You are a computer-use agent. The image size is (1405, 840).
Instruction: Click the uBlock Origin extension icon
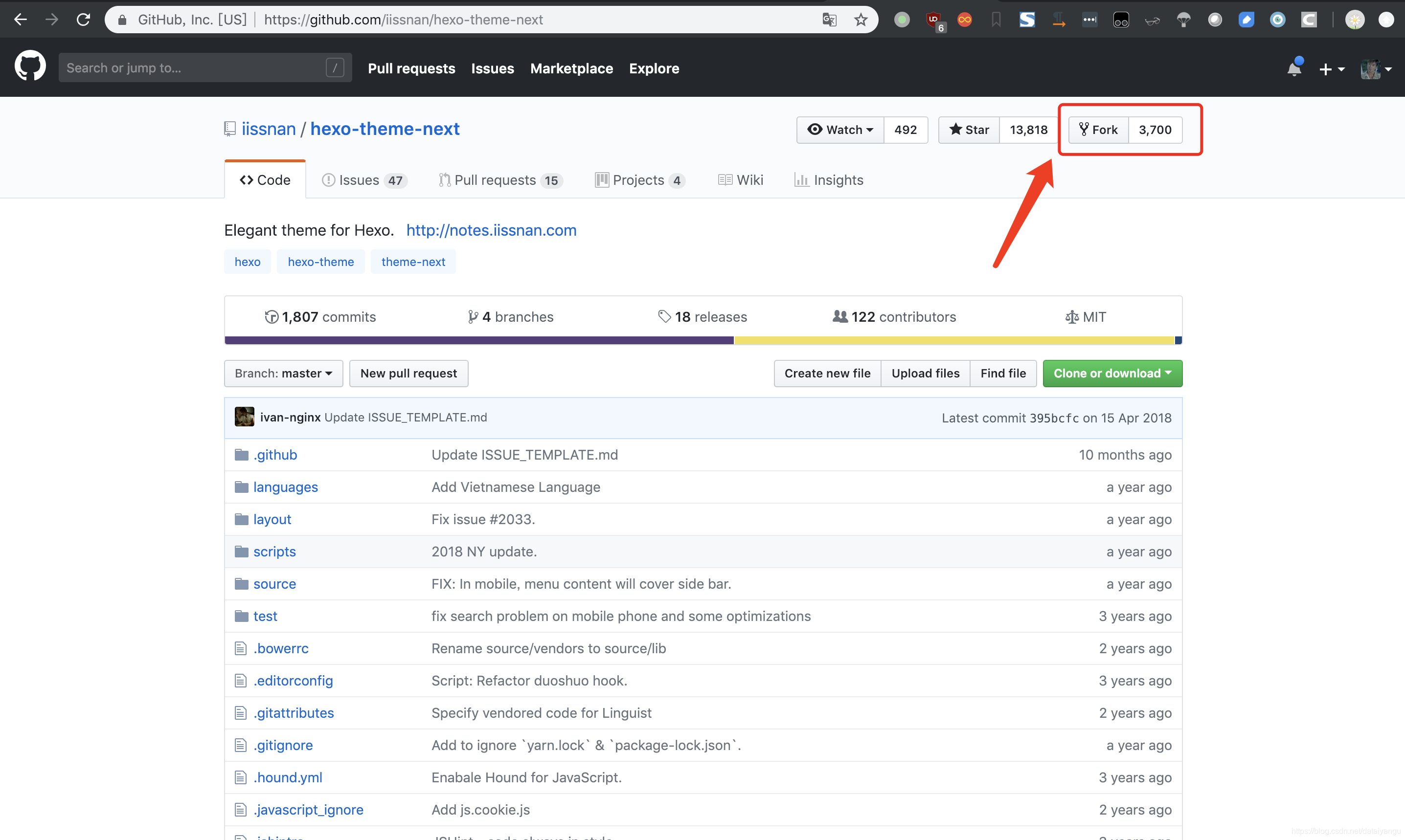tap(934, 21)
